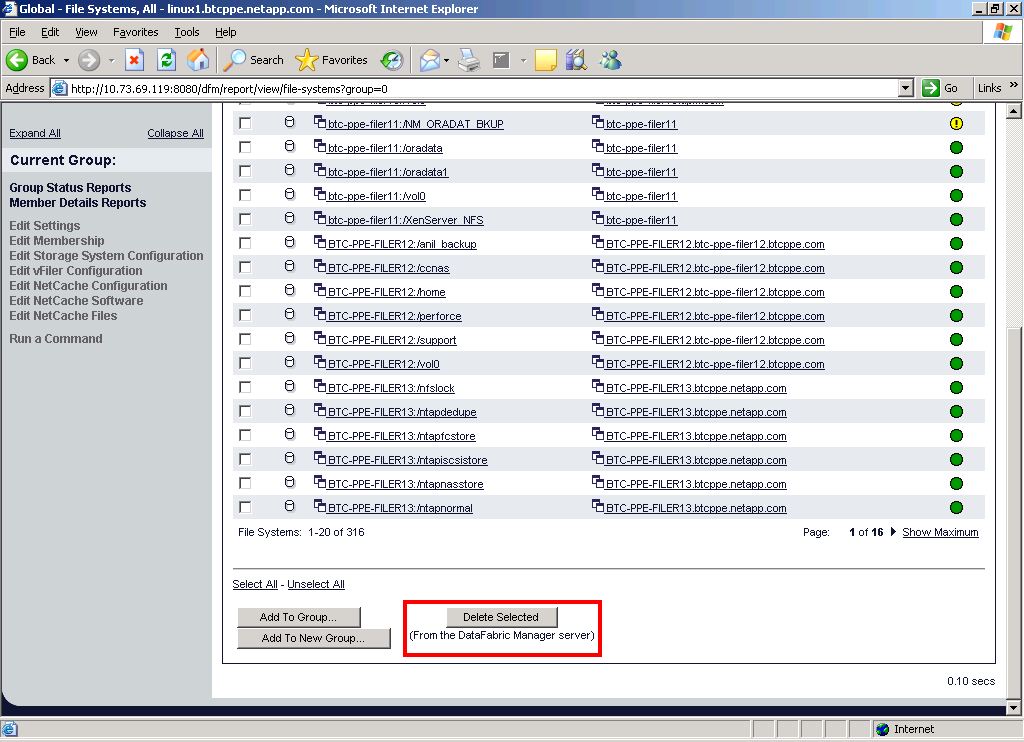Click the Expand All link

pos(35,133)
